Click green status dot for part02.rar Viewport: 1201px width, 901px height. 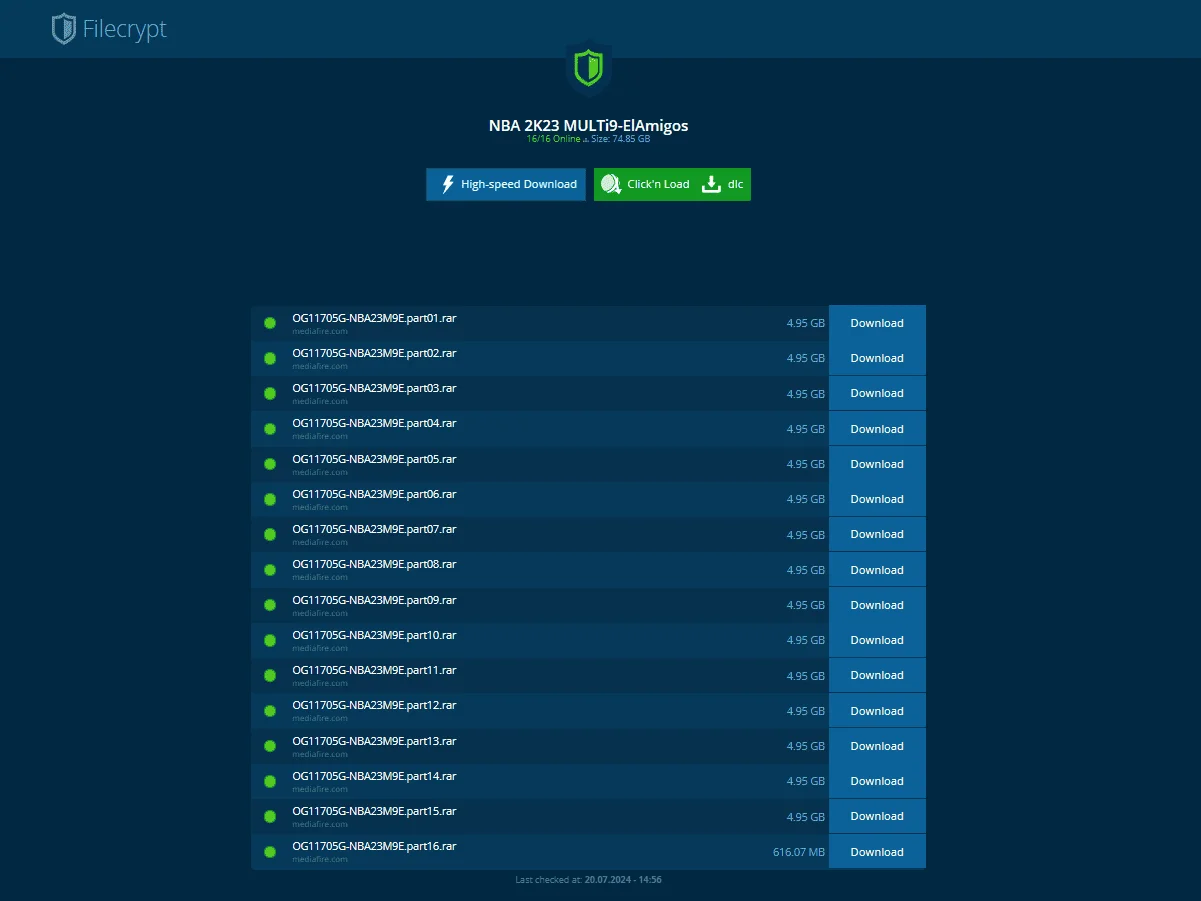270,358
